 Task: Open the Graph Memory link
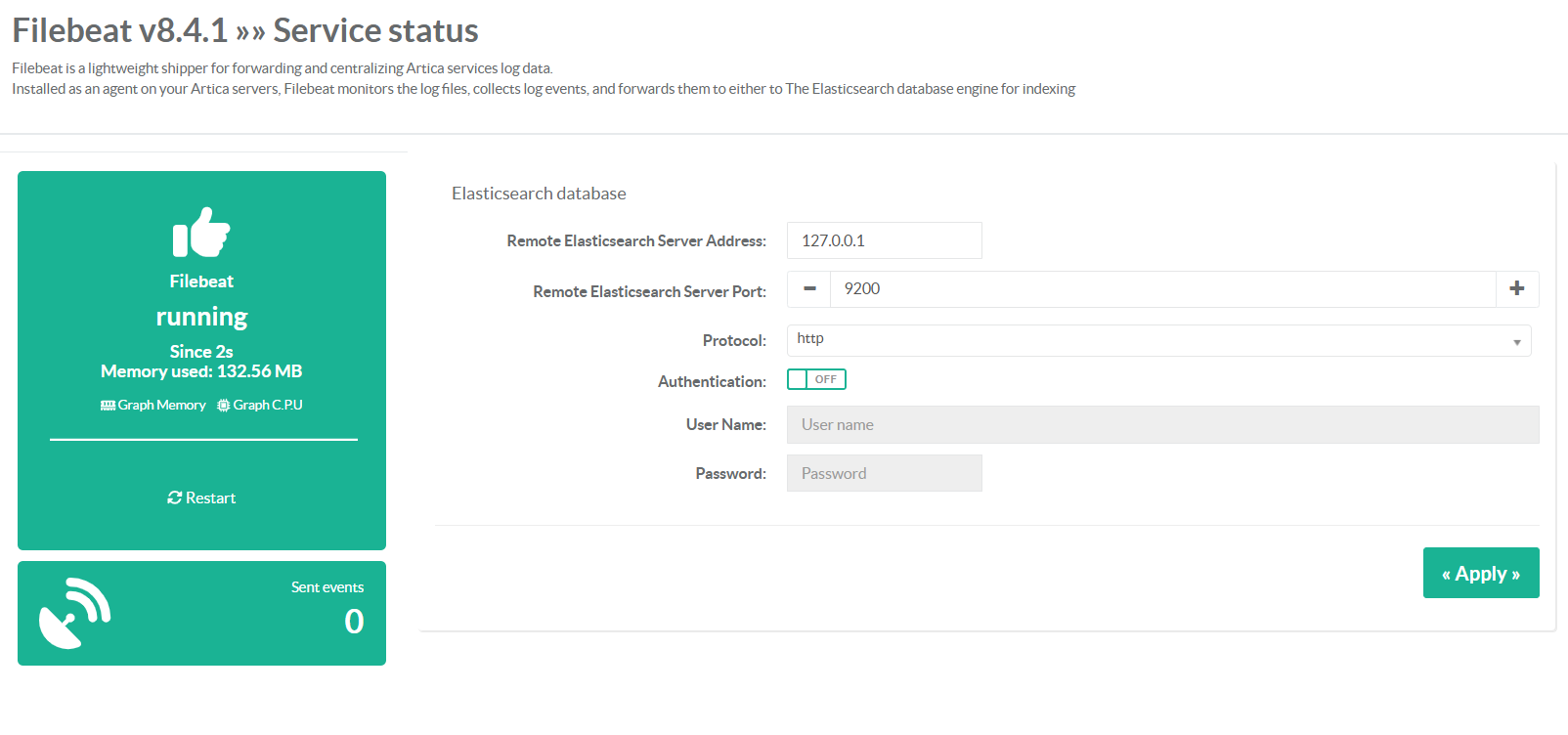click(161, 406)
